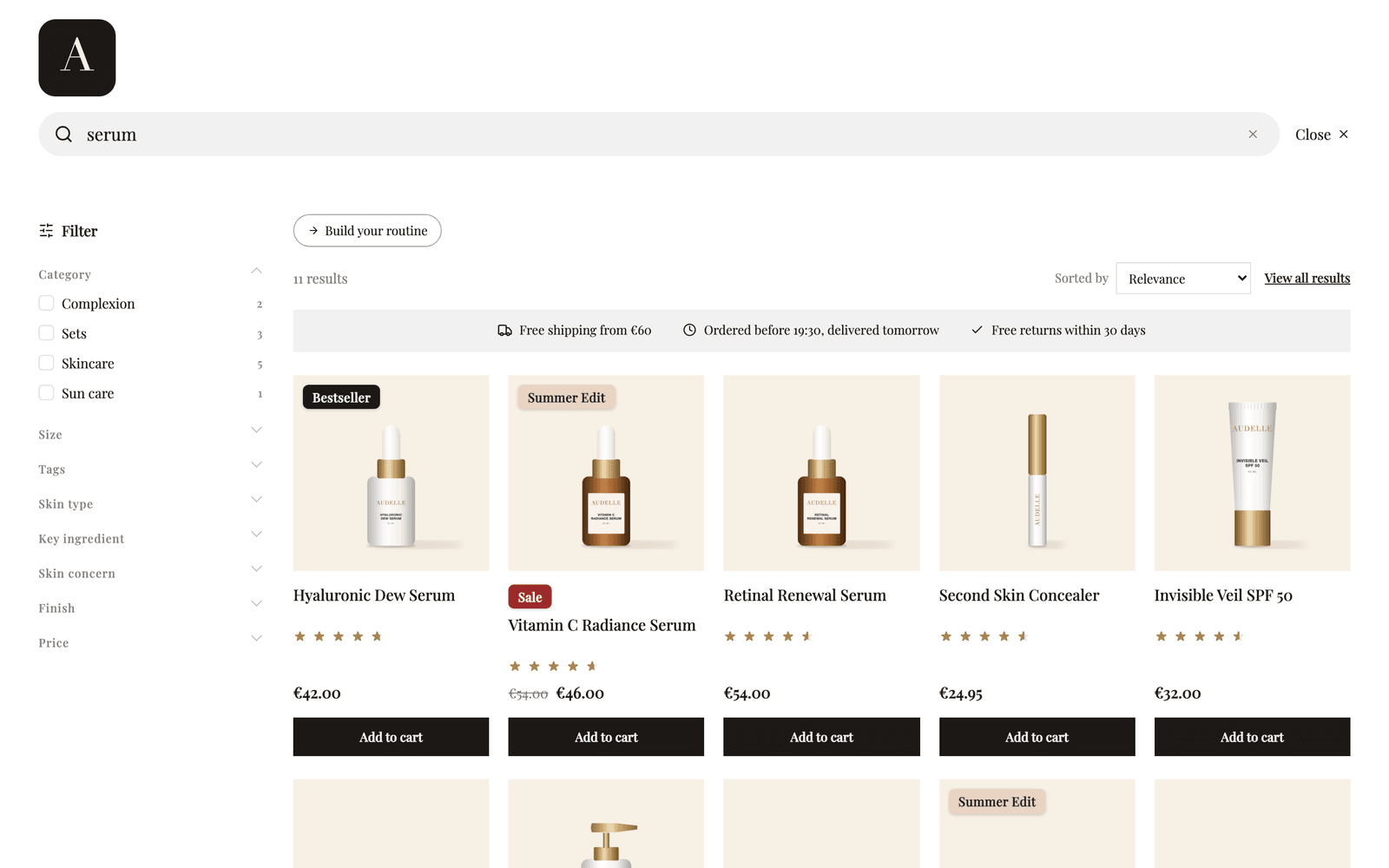The height and width of the screenshot is (868, 1389).
Task: Clear the search field with the X icon
Action: (1253, 135)
